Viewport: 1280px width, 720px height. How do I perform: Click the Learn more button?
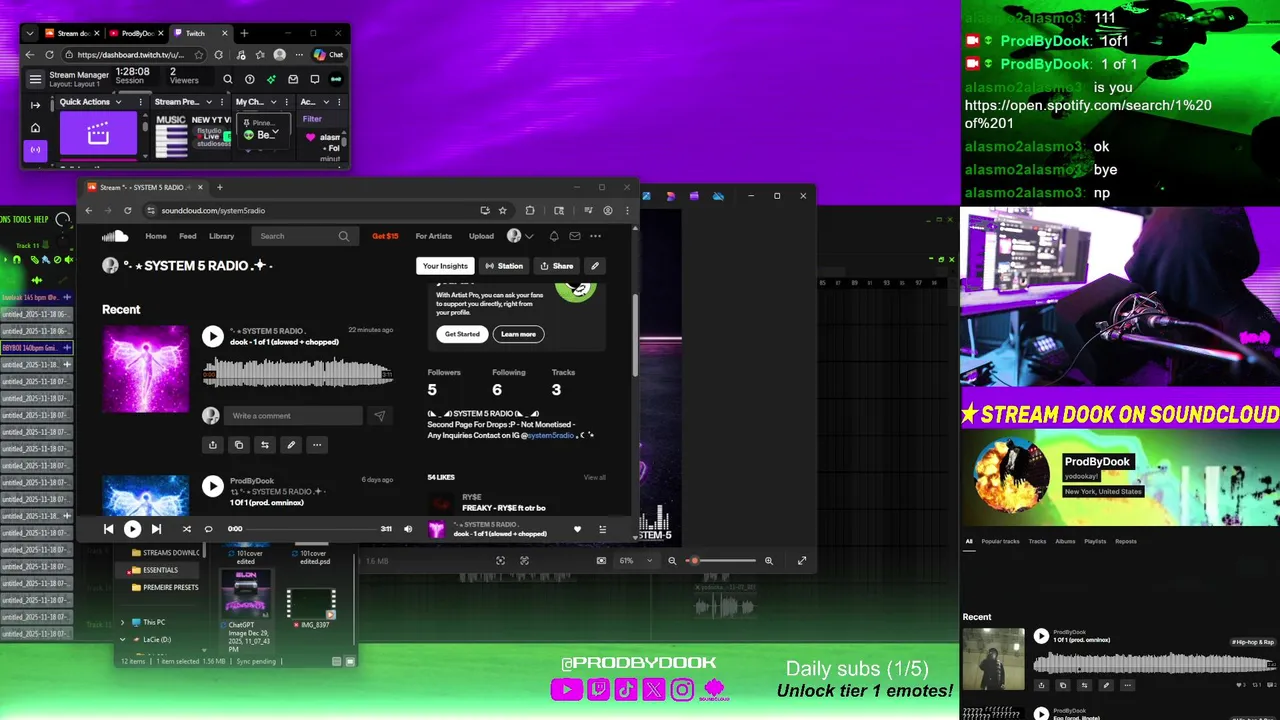point(518,334)
